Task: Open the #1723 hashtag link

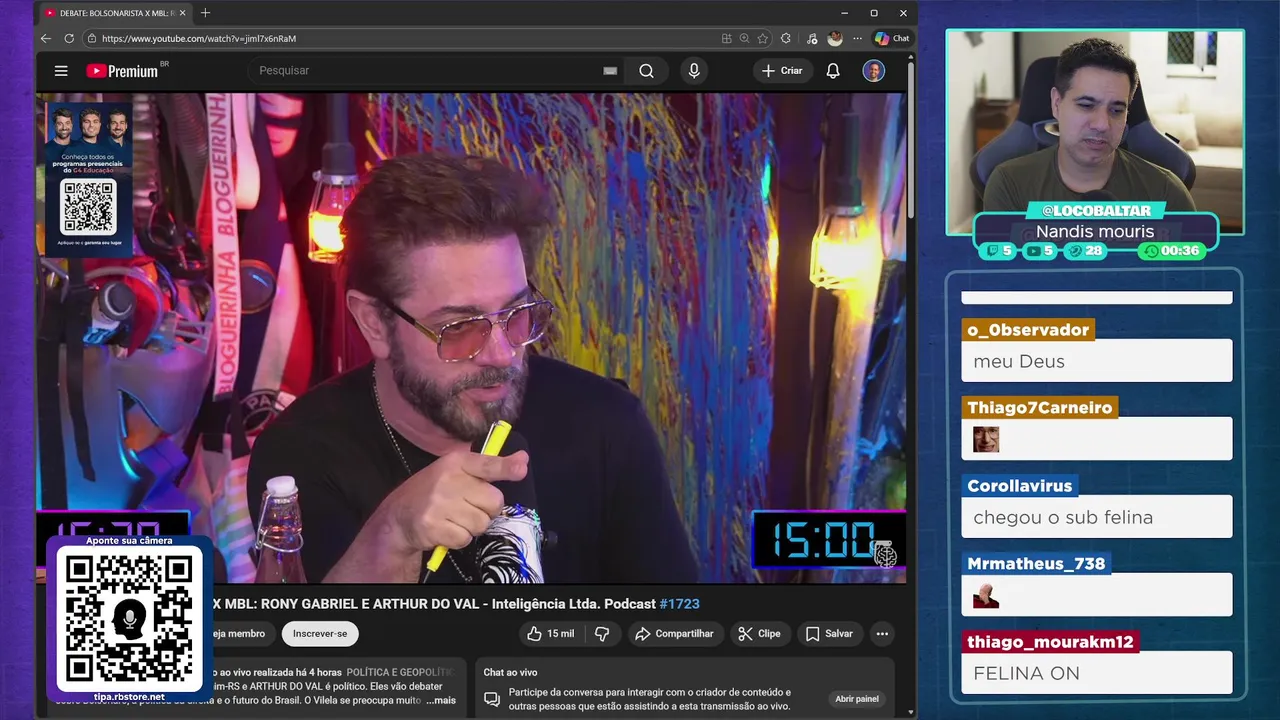Action: click(x=679, y=604)
